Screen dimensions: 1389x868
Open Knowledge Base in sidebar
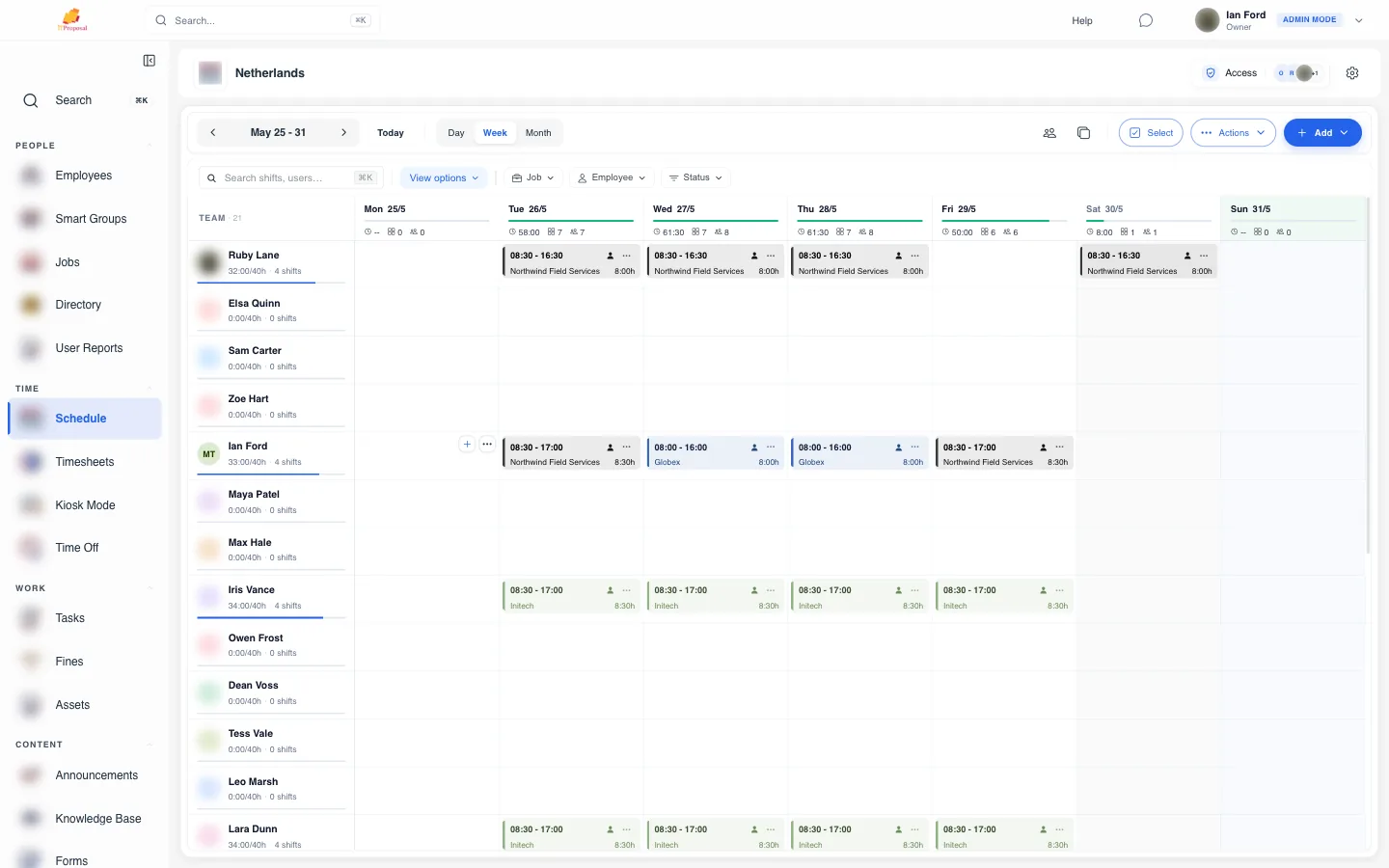[85, 819]
